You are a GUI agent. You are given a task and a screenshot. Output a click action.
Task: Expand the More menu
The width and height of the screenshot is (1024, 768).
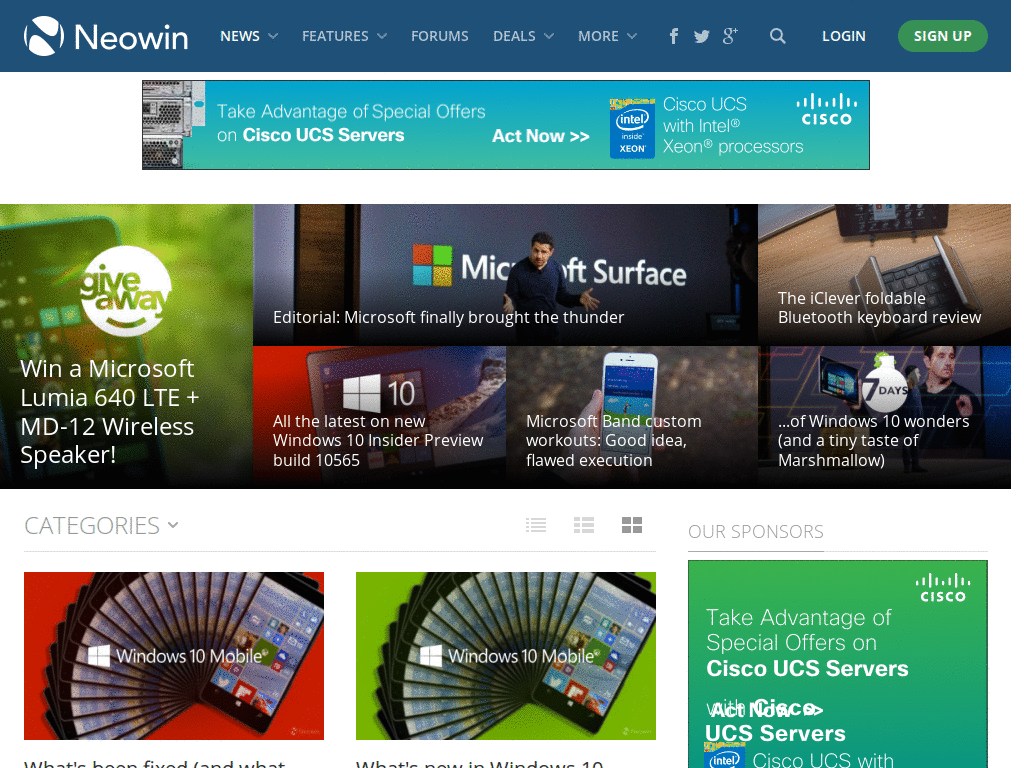[607, 36]
